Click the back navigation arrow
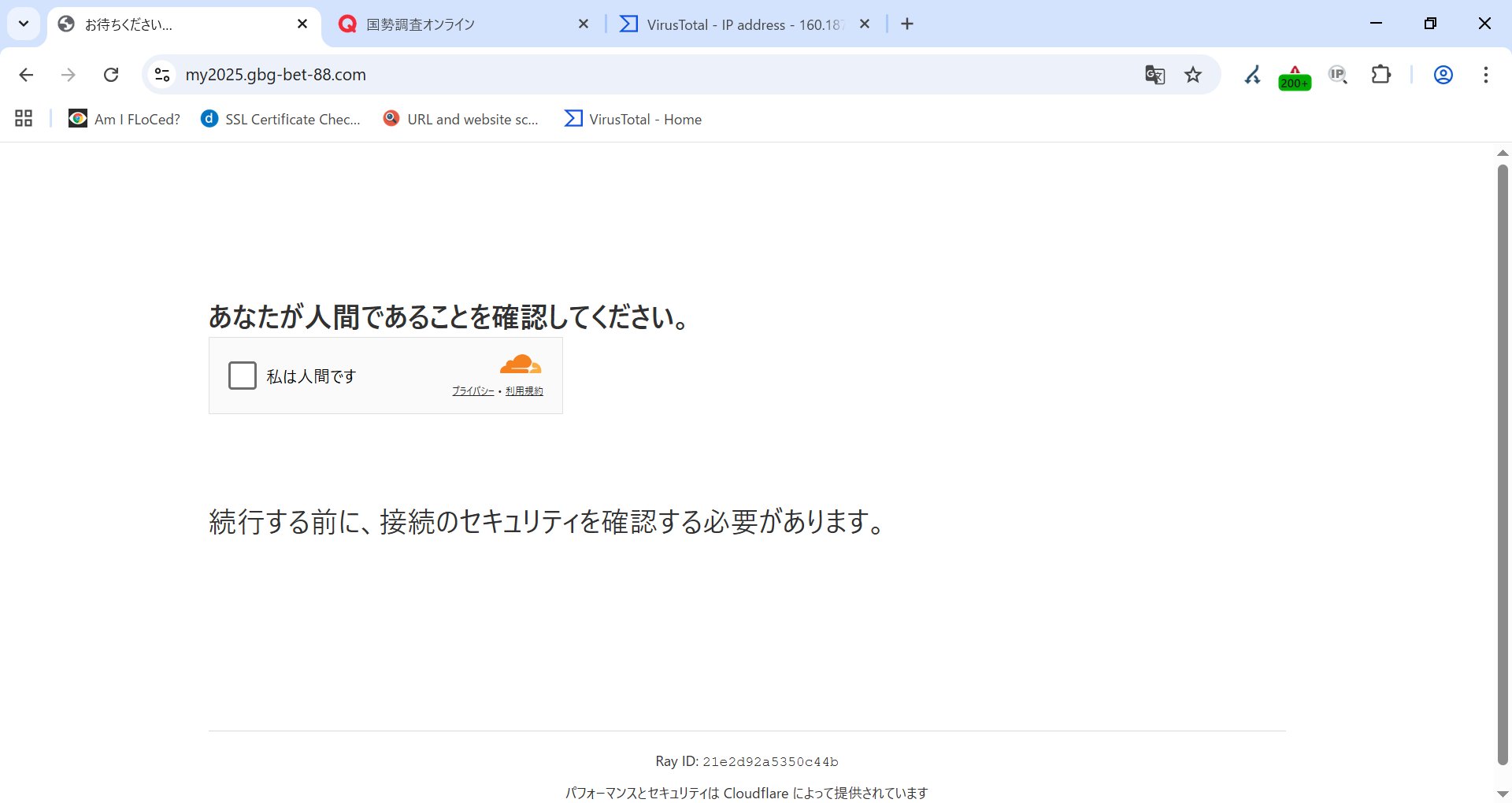This screenshot has height=803, width=1512. click(x=26, y=75)
